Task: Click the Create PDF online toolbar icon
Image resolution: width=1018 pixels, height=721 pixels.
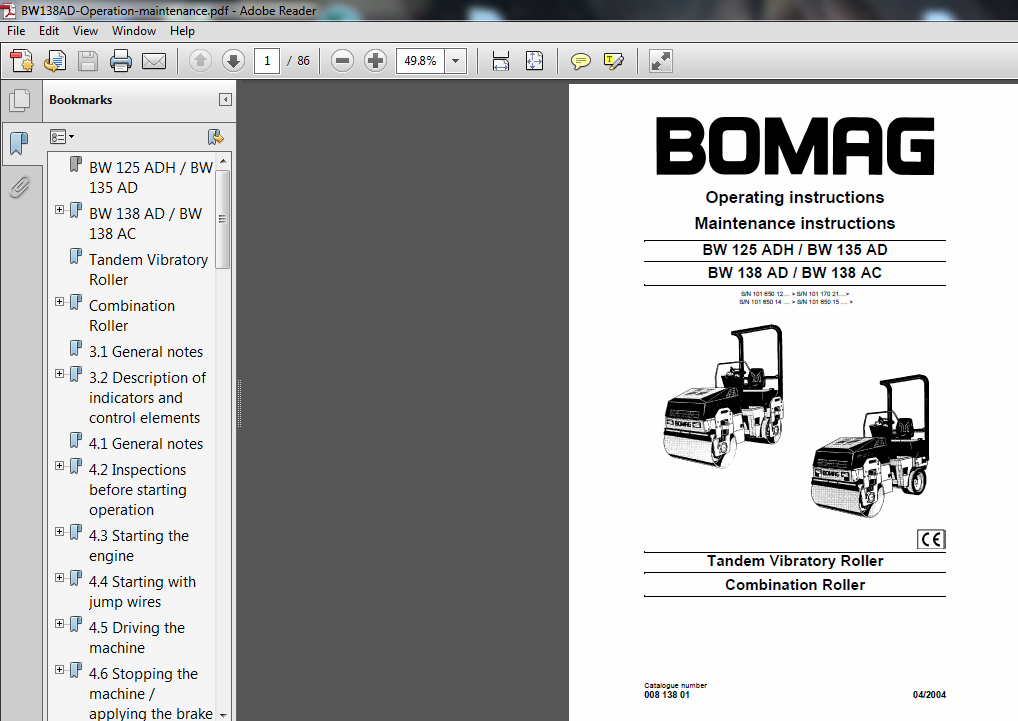Action: pos(22,61)
